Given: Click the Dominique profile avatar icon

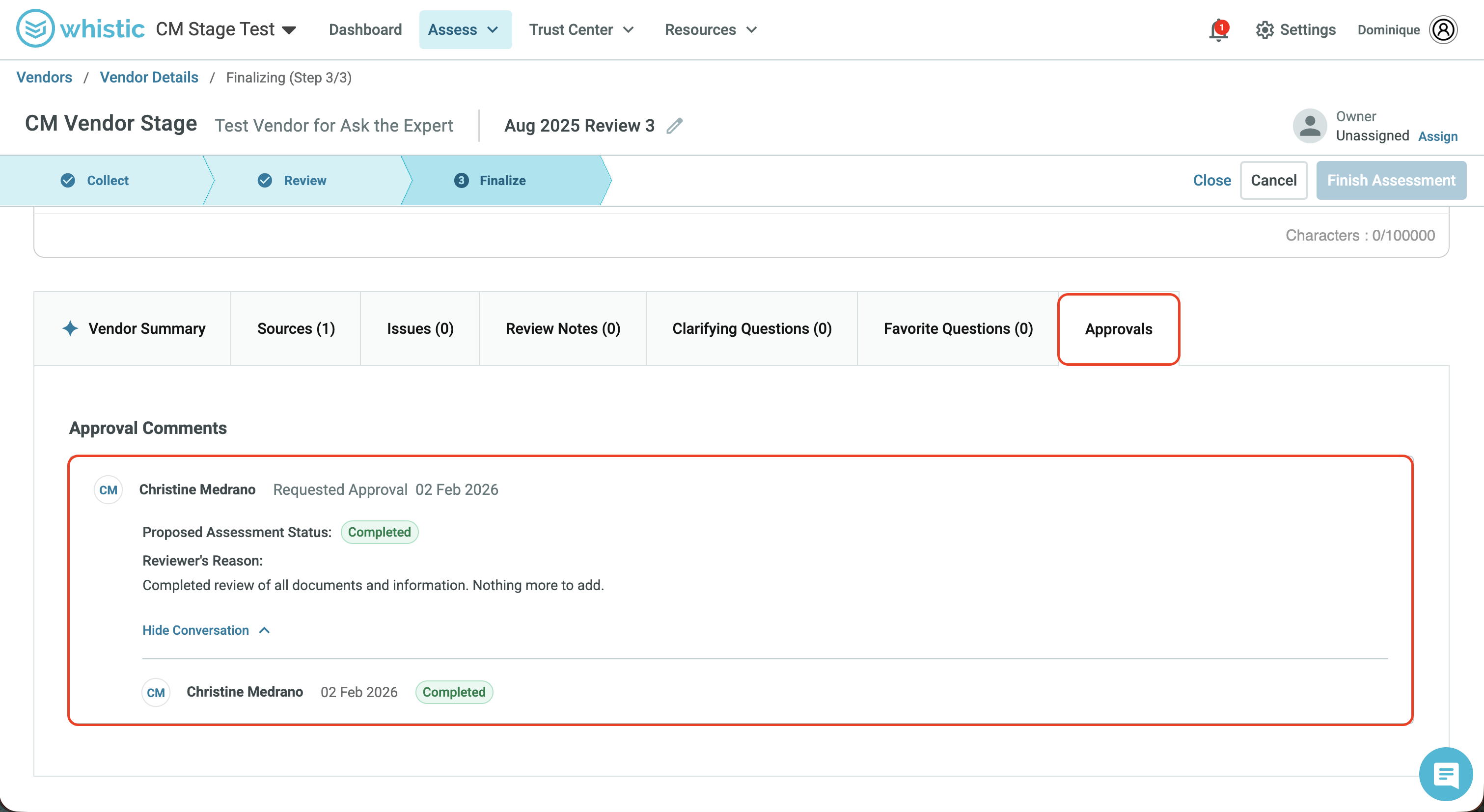Looking at the screenshot, I should [x=1443, y=30].
